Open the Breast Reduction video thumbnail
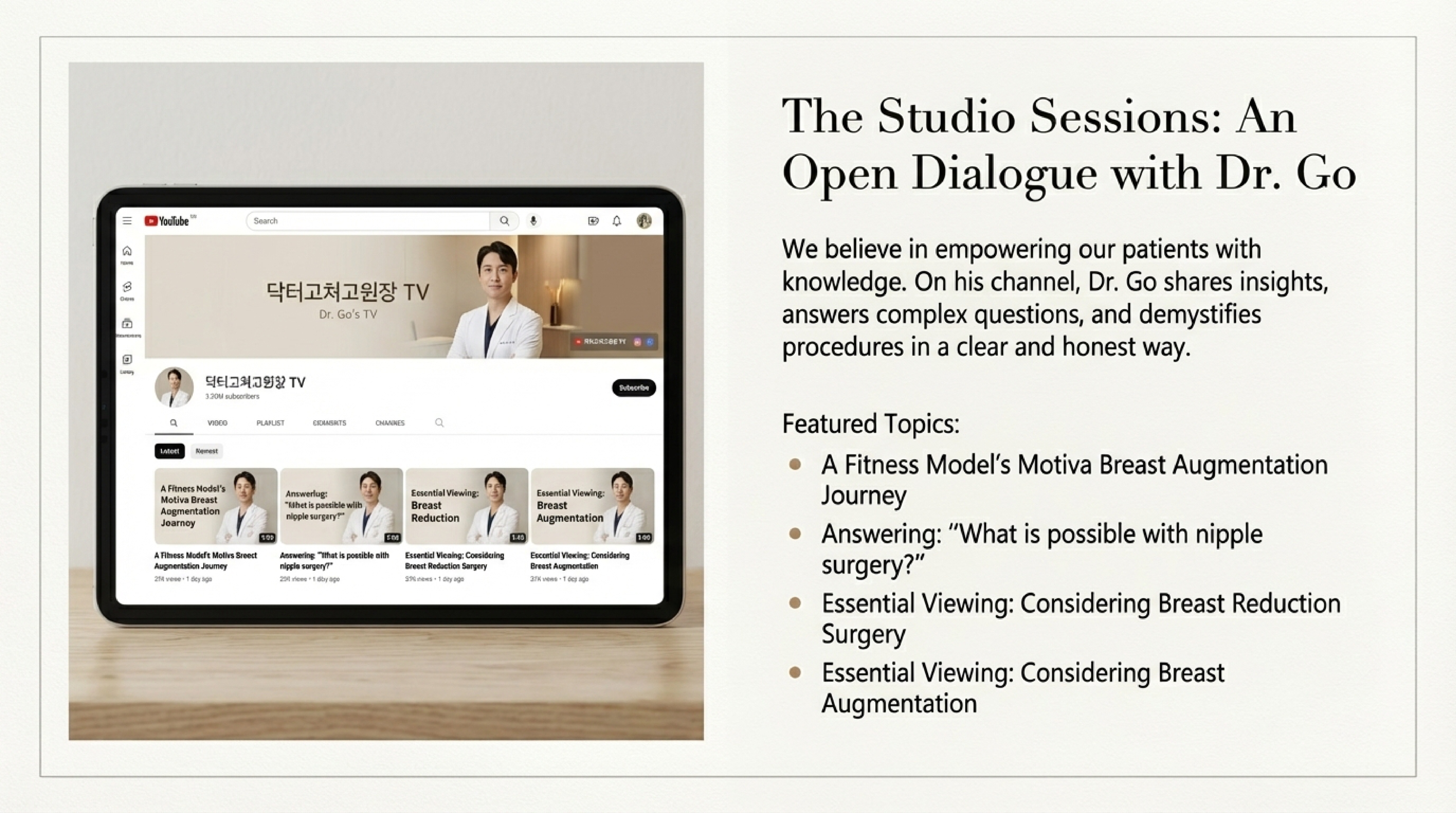 tap(467, 506)
